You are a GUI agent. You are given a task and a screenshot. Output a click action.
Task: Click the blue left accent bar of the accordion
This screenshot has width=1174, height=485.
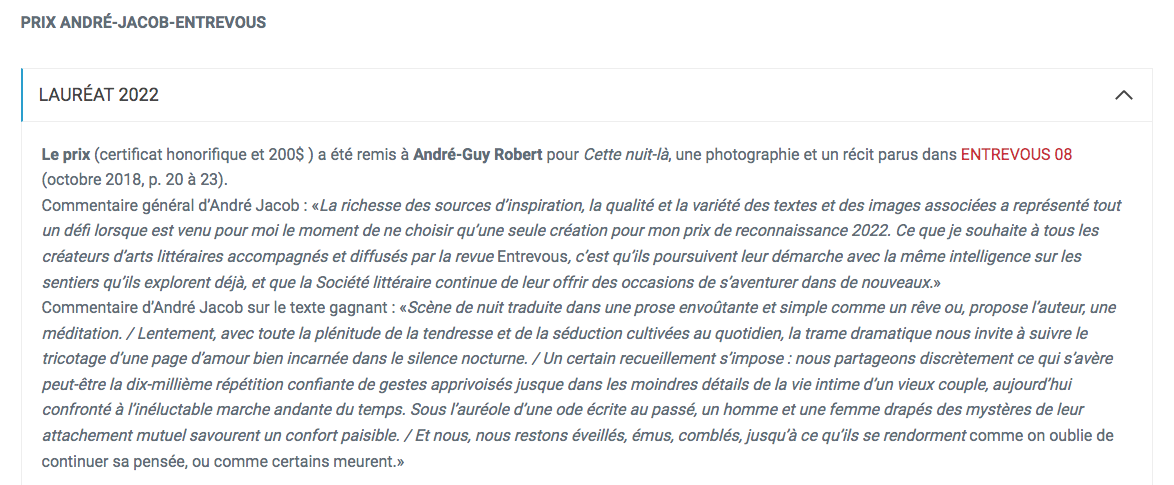tap(22, 95)
